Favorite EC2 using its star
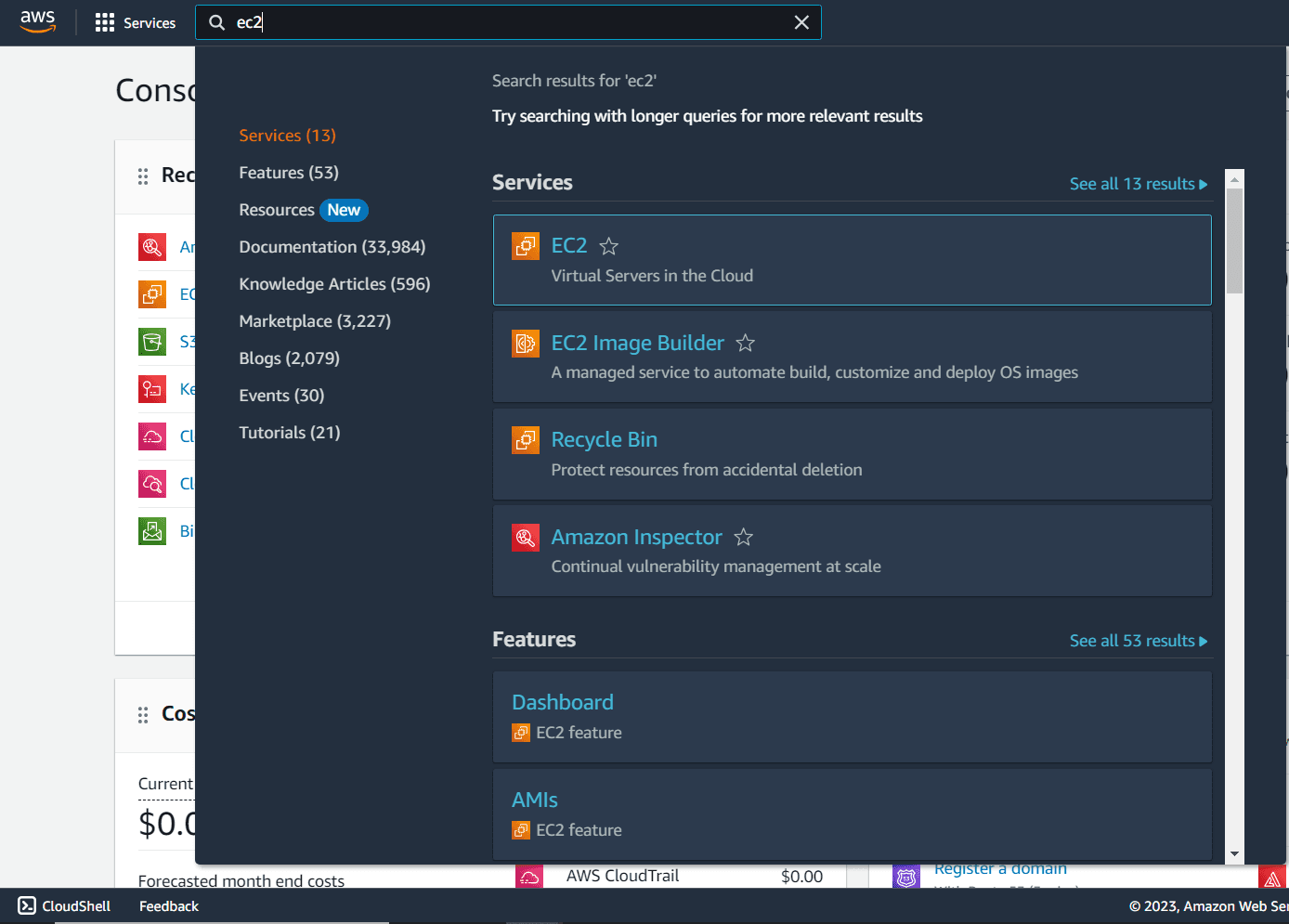Image resolution: width=1289 pixels, height=924 pixels. click(x=608, y=245)
